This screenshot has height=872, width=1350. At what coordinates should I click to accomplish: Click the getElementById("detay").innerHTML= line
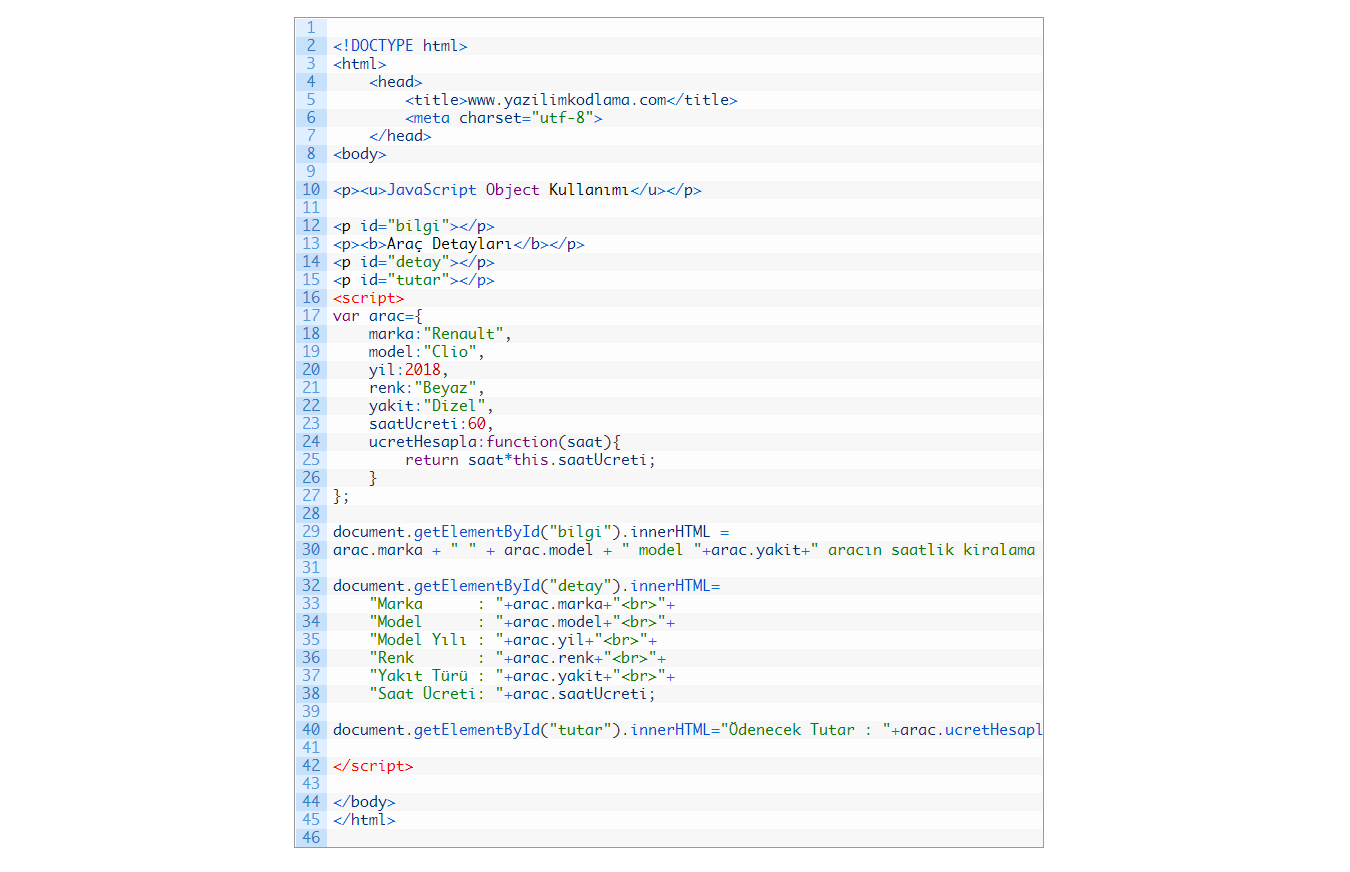(526, 586)
